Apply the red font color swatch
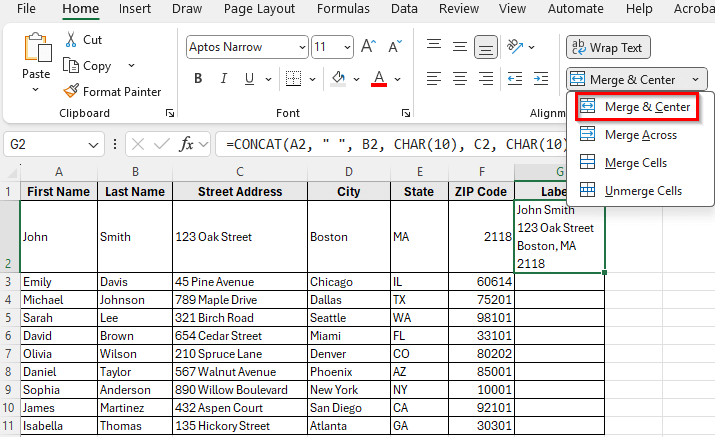The image size is (715, 437). [x=379, y=79]
